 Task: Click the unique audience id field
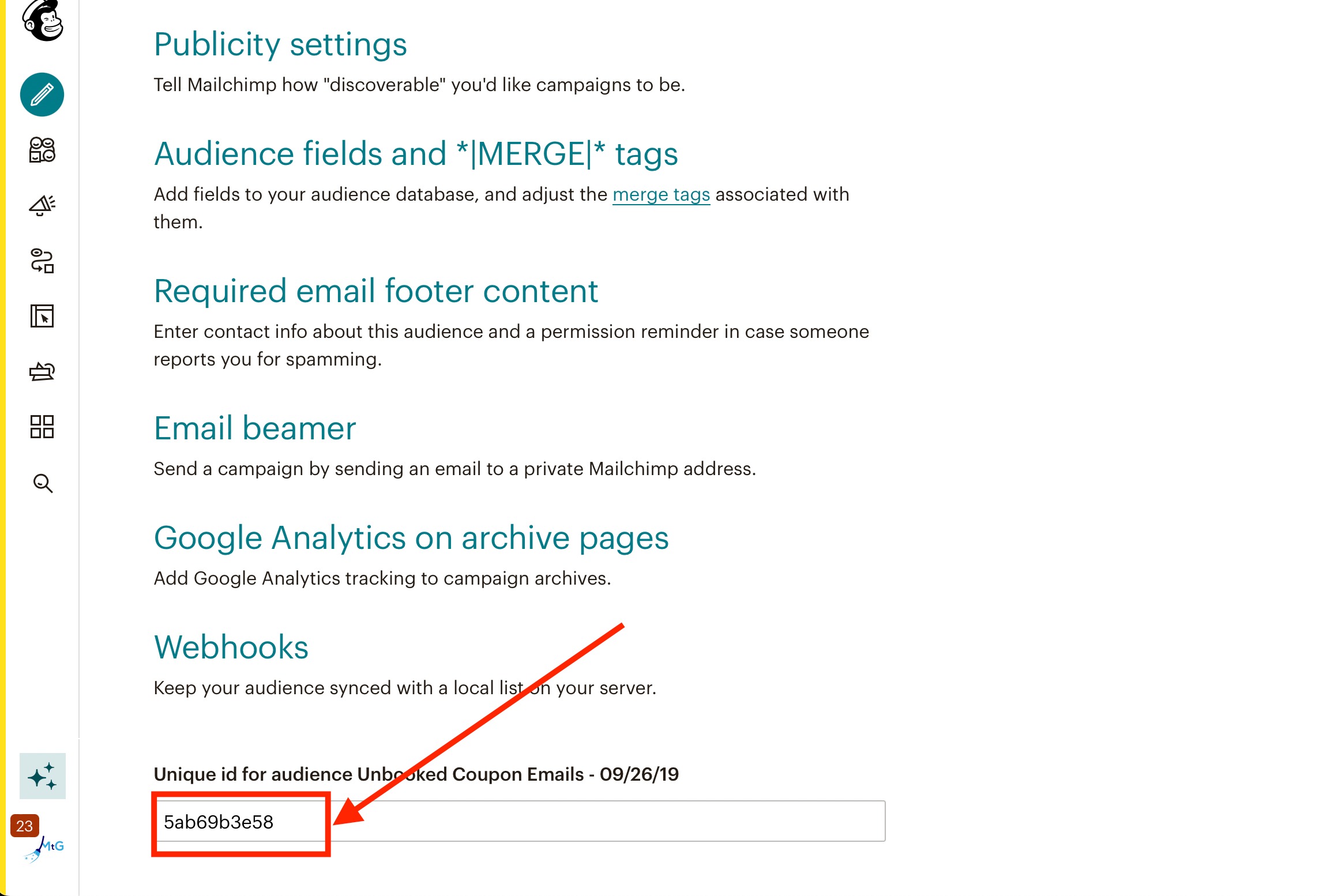[x=520, y=821]
